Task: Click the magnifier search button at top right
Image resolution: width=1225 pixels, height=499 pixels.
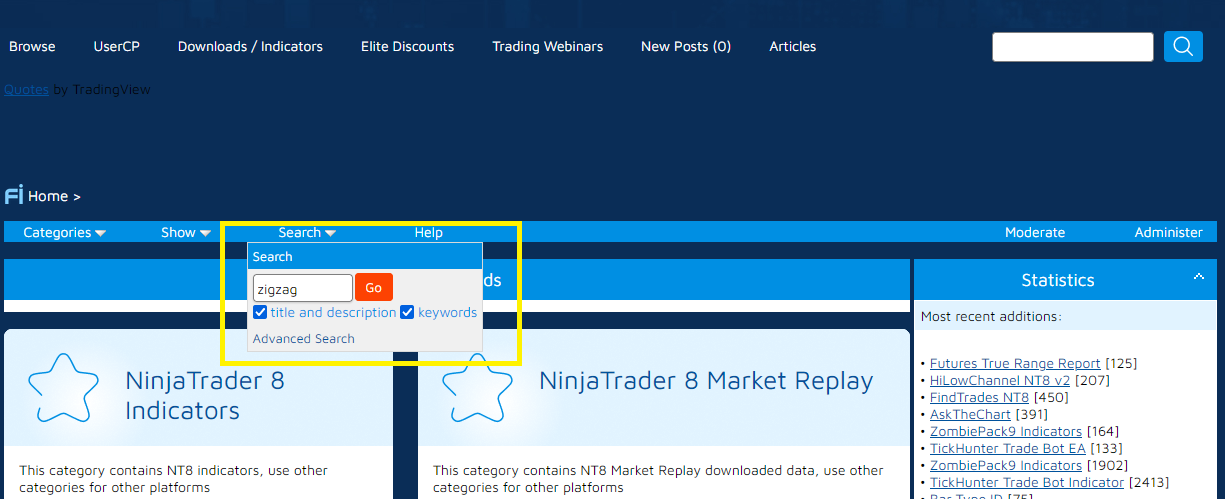Action: pyautogui.click(x=1183, y=47)
